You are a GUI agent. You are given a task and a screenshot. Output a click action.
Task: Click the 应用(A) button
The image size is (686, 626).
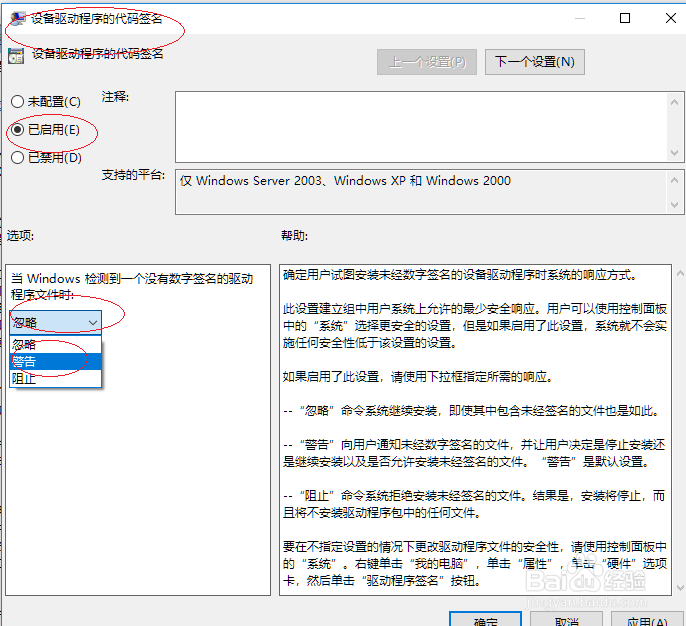point(648,620)
